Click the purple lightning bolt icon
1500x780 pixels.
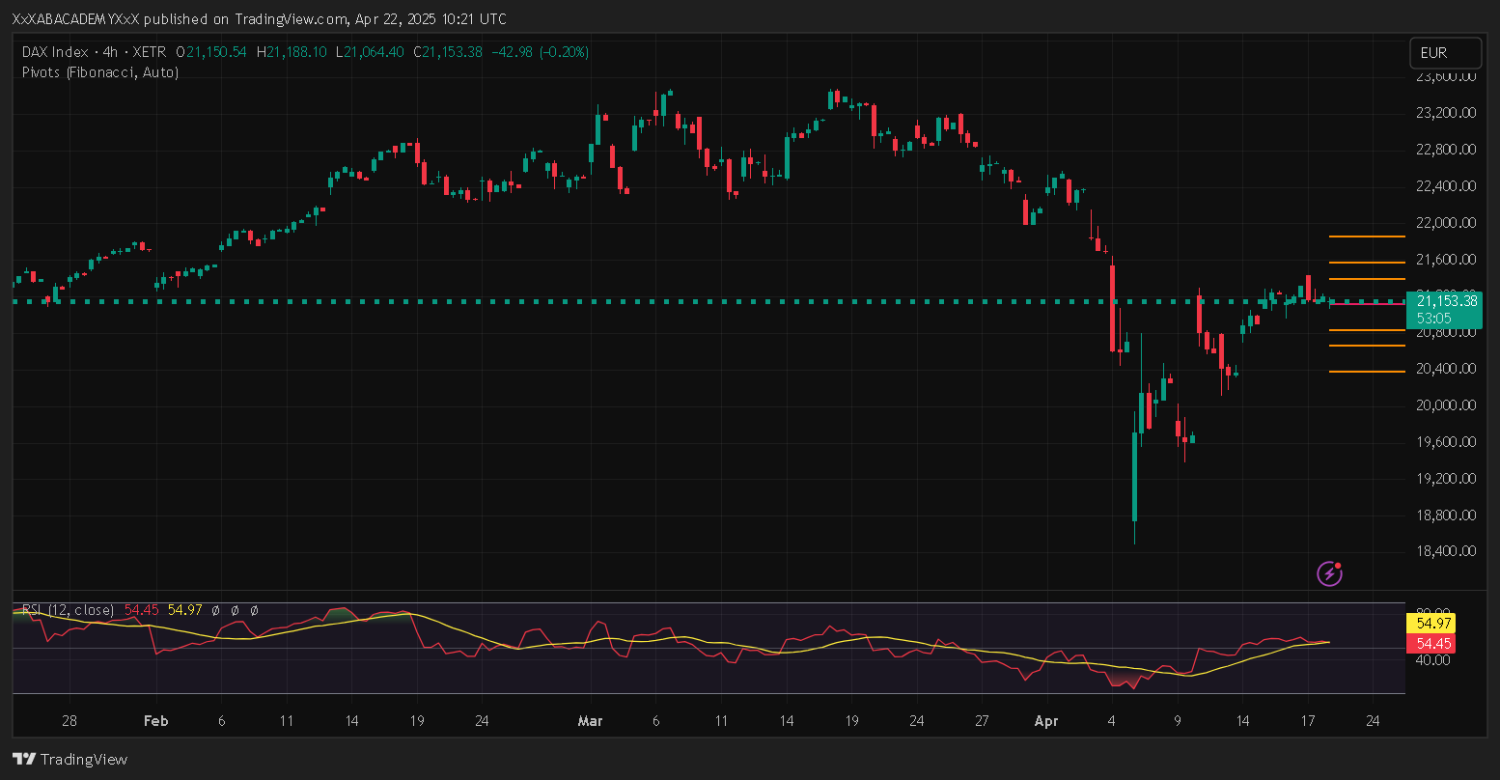[x=1329, y=573]
